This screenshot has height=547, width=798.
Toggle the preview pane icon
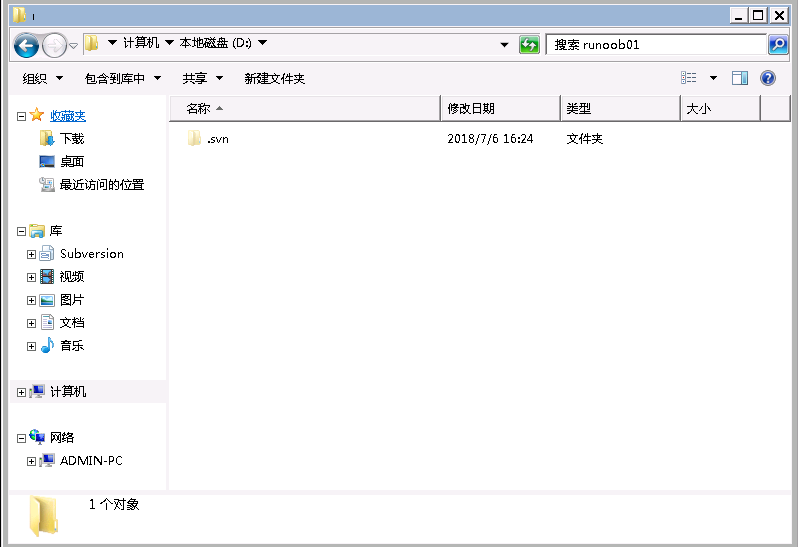pos(740,78)
